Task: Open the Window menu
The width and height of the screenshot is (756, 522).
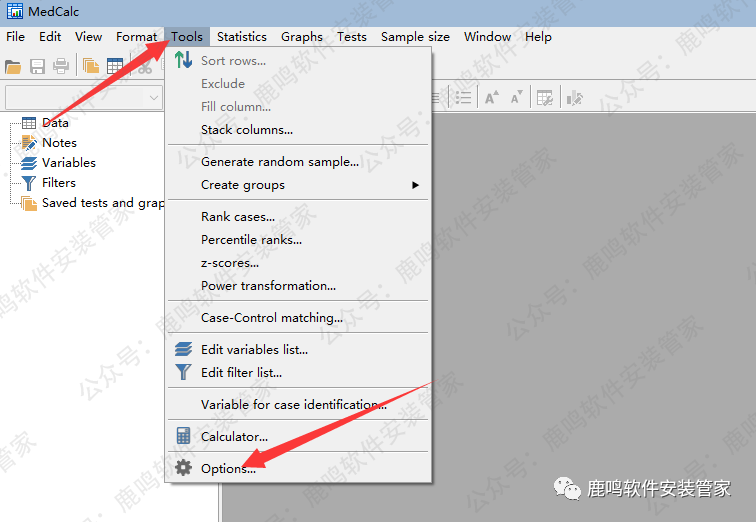Action: (487, 37)
